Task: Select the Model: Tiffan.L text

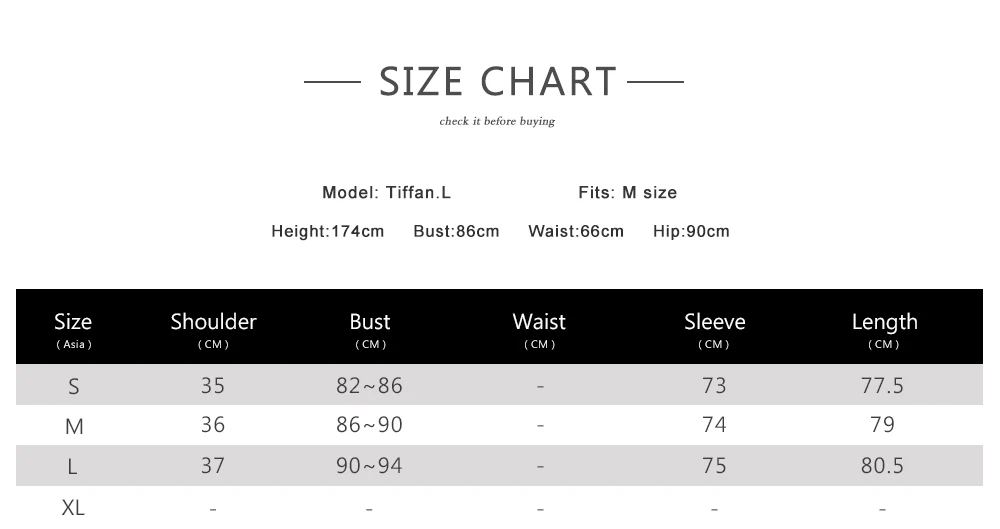Action: 386,193
